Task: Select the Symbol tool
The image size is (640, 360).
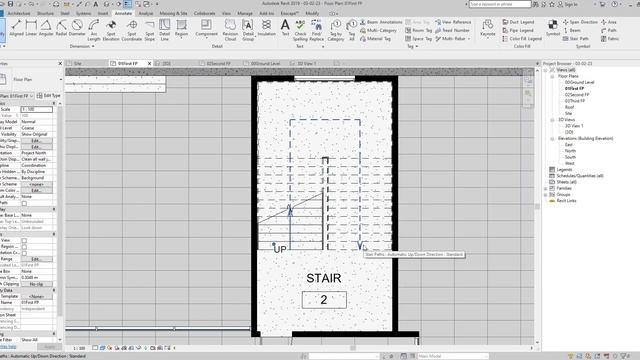Action: (553, 28)
